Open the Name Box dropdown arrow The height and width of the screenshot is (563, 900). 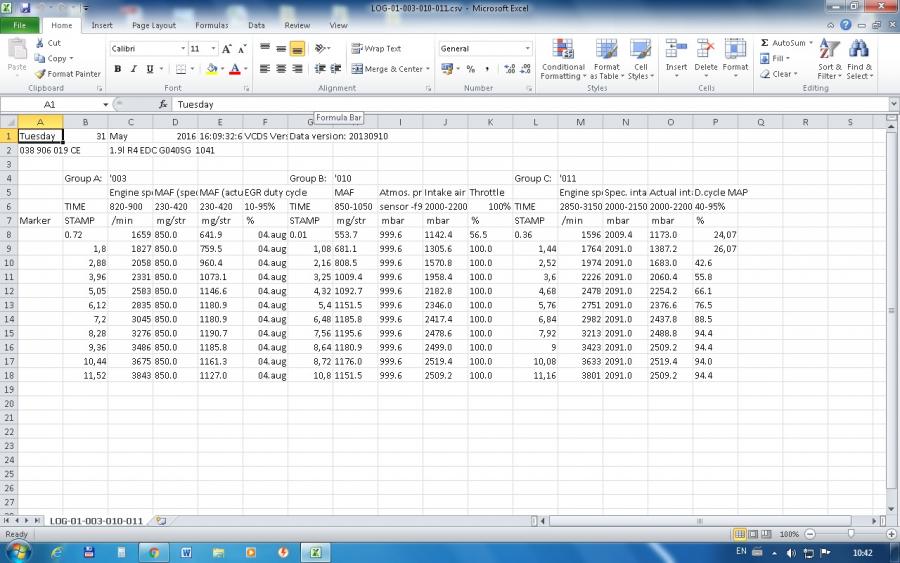[x=105, y=104]
